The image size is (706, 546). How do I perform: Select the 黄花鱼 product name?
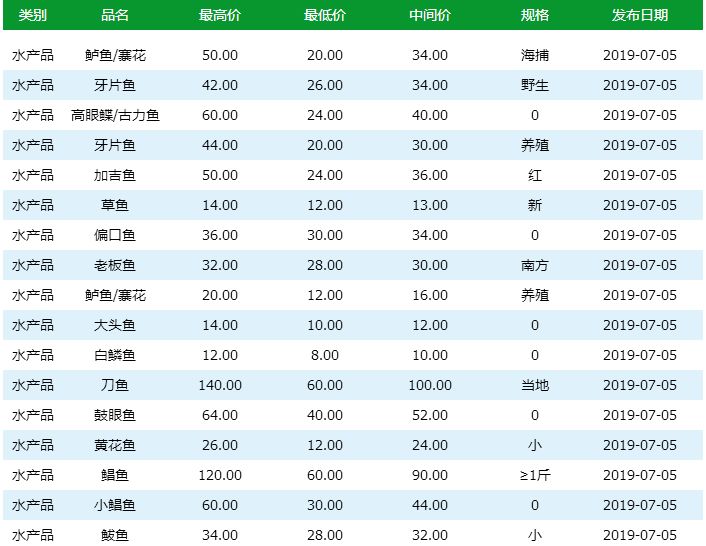(115, 445)
